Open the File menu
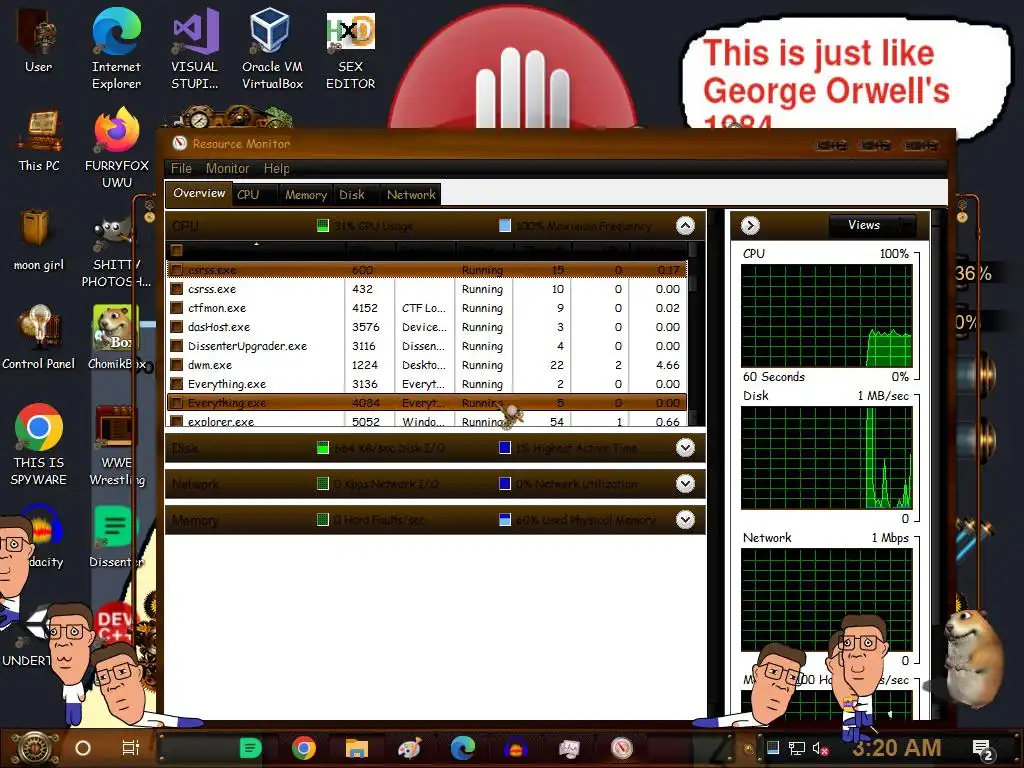 coord(181,168)
